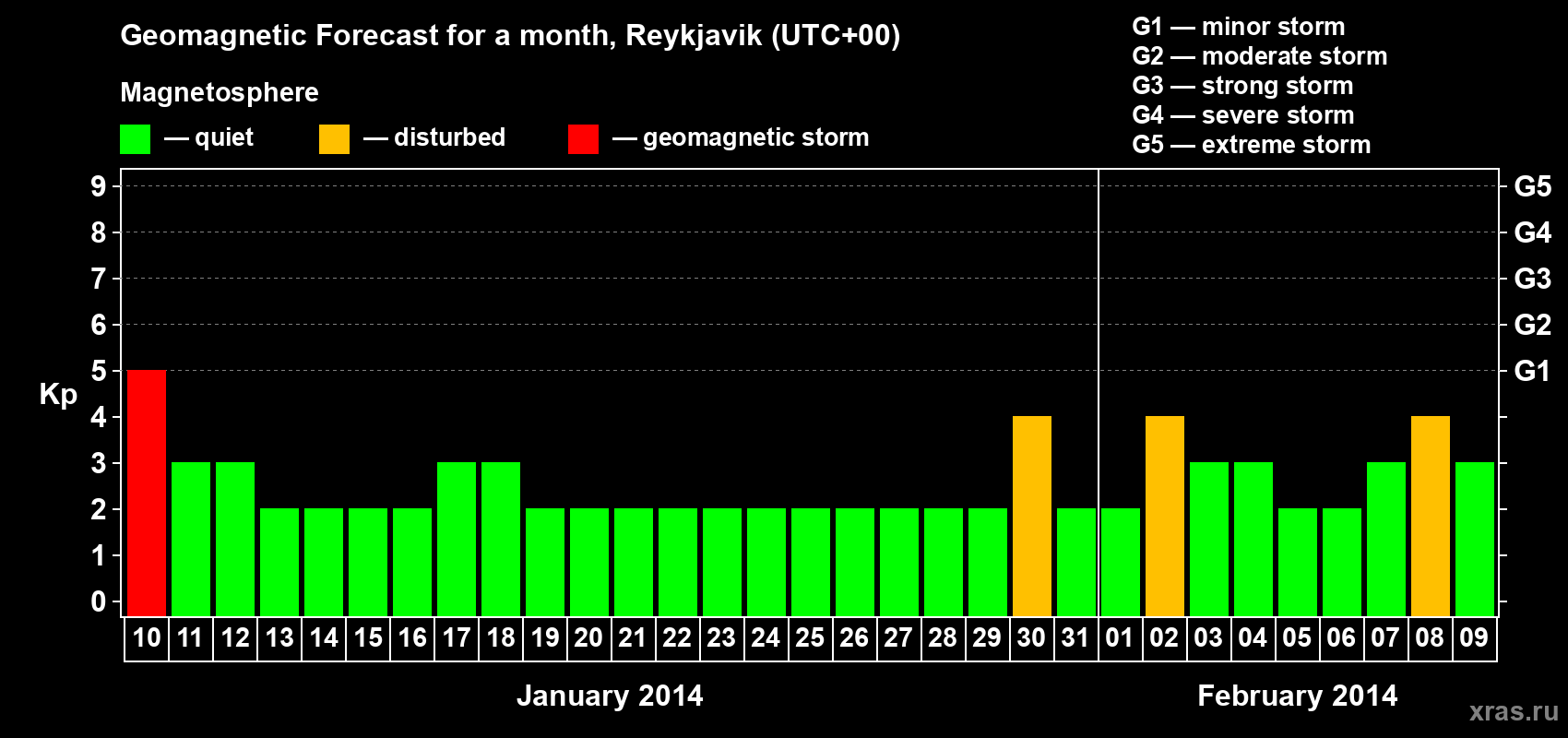Click the G1 label on right axis

pos(1533,371)
